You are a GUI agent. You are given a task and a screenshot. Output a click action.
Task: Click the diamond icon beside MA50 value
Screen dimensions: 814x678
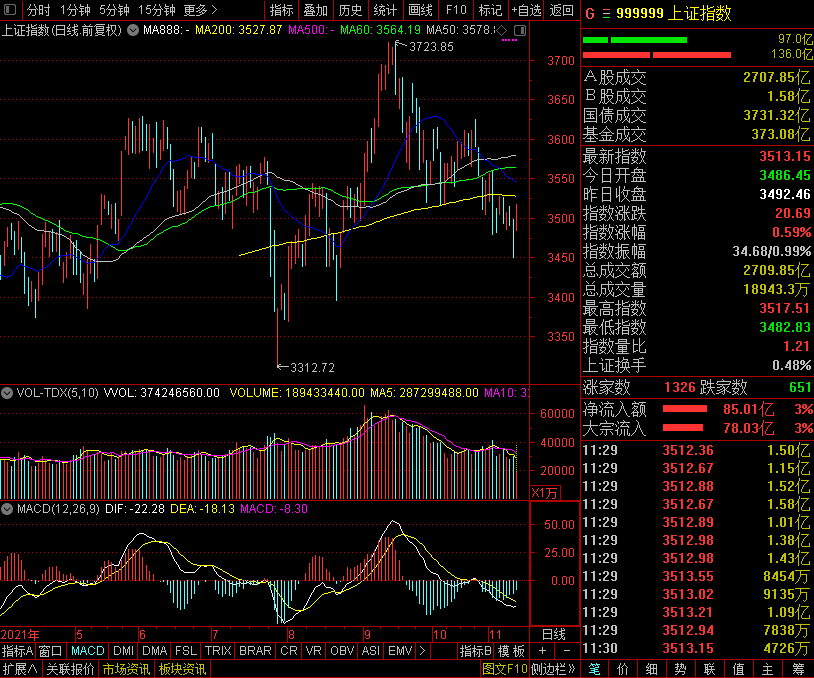click(x=502, y=30)
